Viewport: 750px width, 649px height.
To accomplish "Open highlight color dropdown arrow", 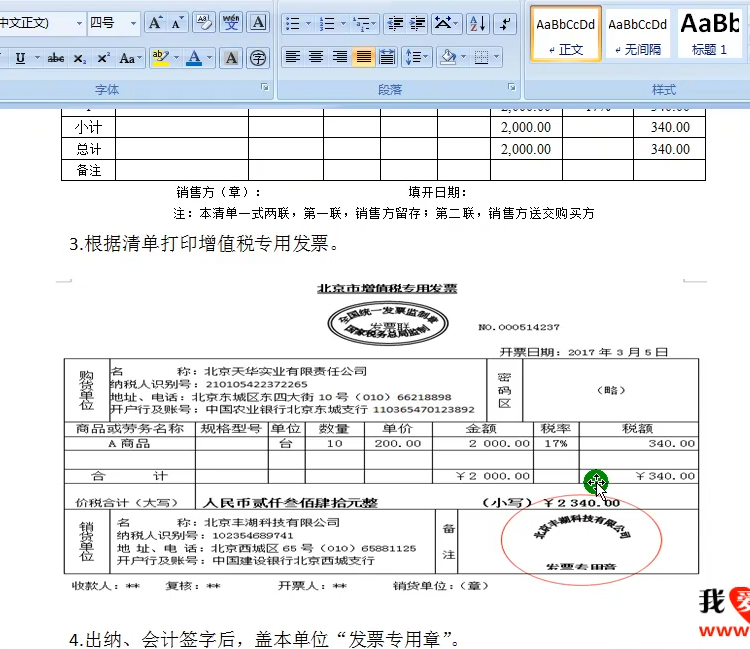I will pyautogui.click(x=176, y=58).
